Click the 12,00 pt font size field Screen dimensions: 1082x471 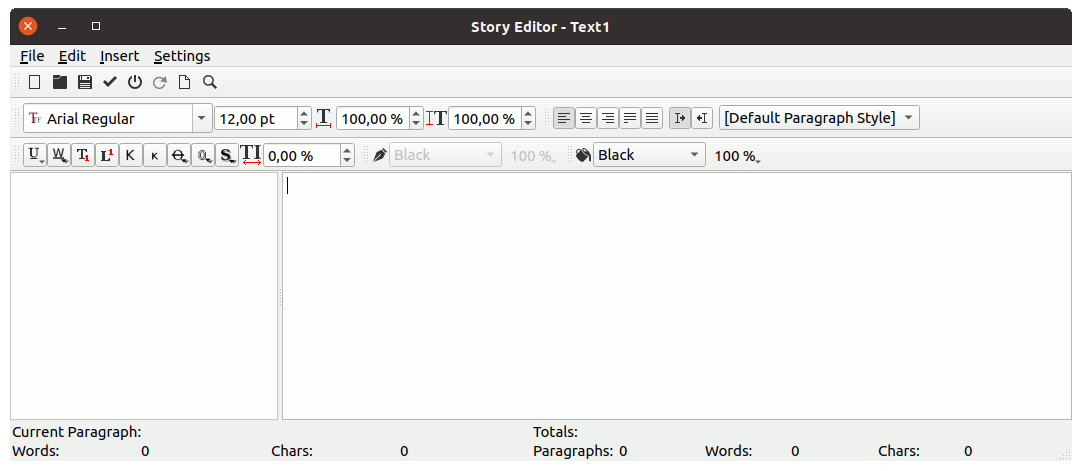point(255,118)
